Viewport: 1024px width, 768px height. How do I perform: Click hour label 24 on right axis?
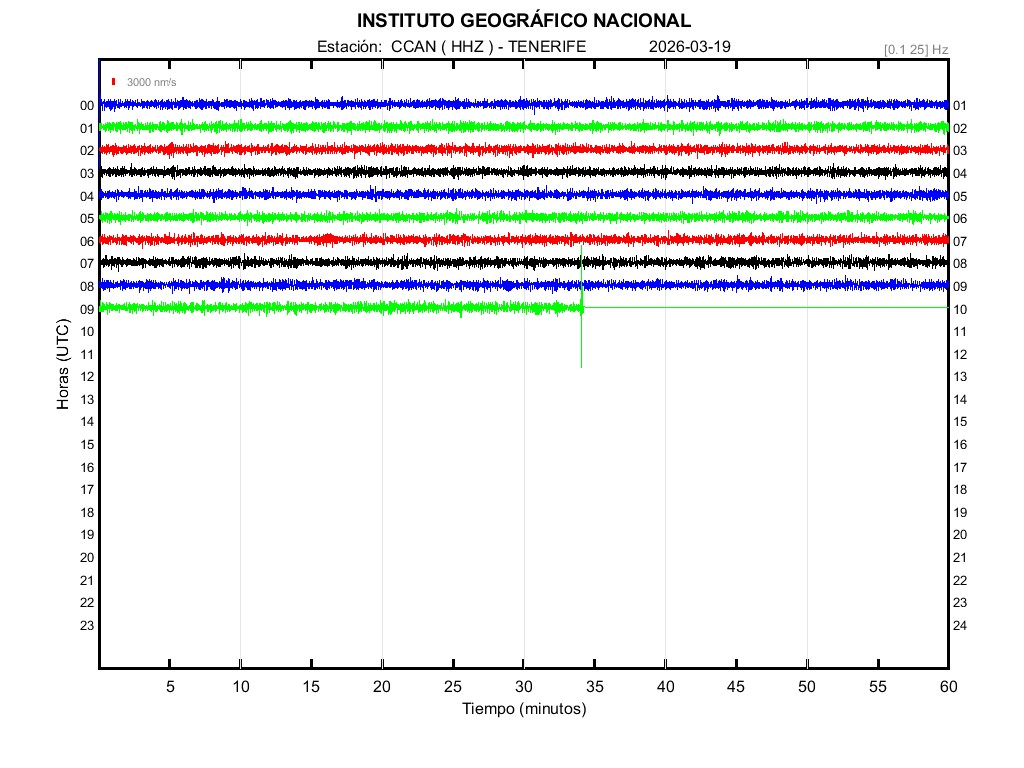click(x=960, y=626)
